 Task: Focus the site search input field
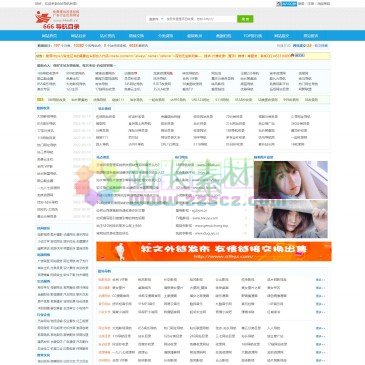[x=201, y=19]
